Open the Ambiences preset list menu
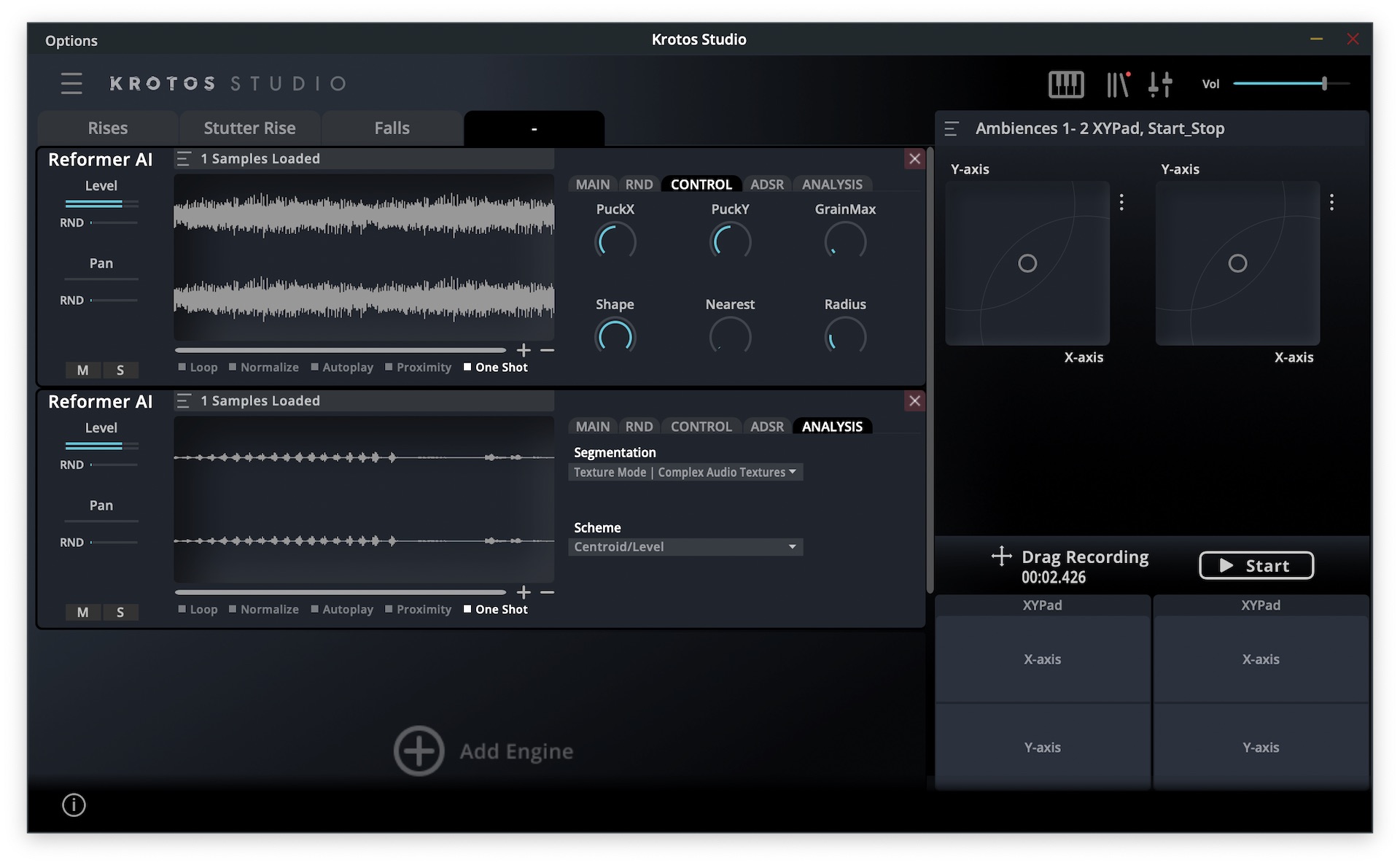Viewport: 1400px width, 865px height. (x=951, y=129)
